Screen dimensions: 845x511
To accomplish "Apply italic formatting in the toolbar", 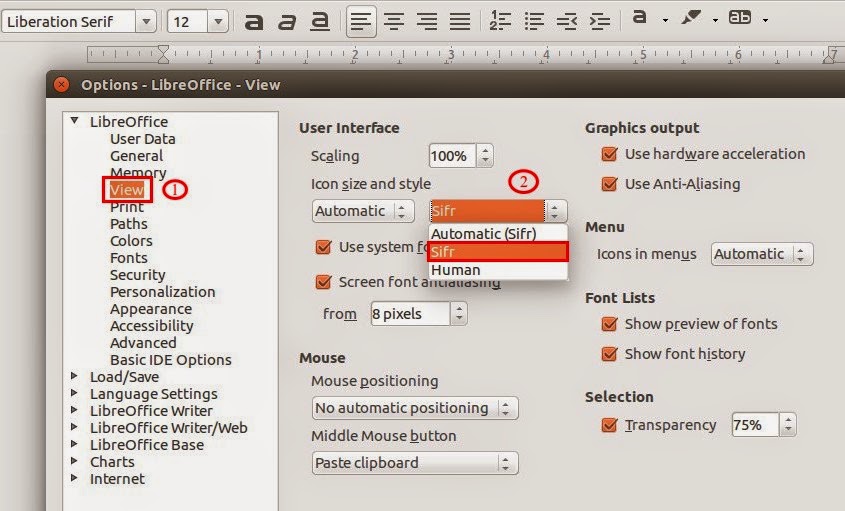I will pos(287,22).
